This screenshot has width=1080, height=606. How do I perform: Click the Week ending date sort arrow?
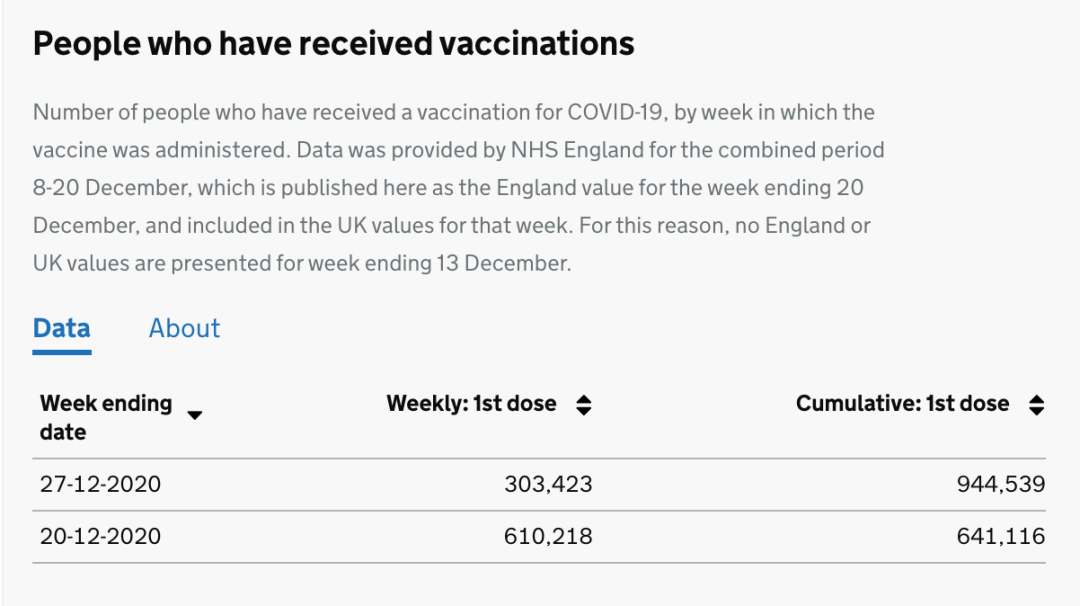(195, 415)
